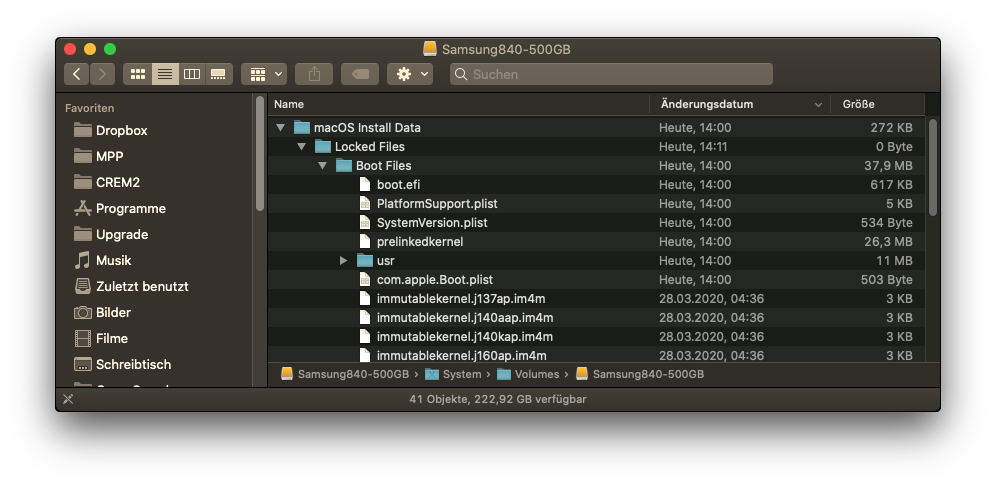This screenshot has height=485, width=996.
Task: Click first Samsung840-500GB in path bar
Action: pos(345,375)
